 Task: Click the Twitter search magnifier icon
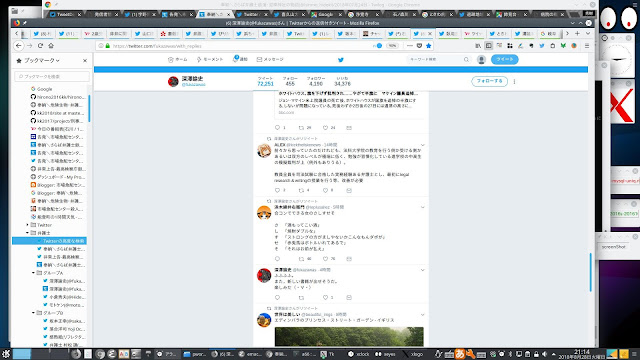click(466, 60)
